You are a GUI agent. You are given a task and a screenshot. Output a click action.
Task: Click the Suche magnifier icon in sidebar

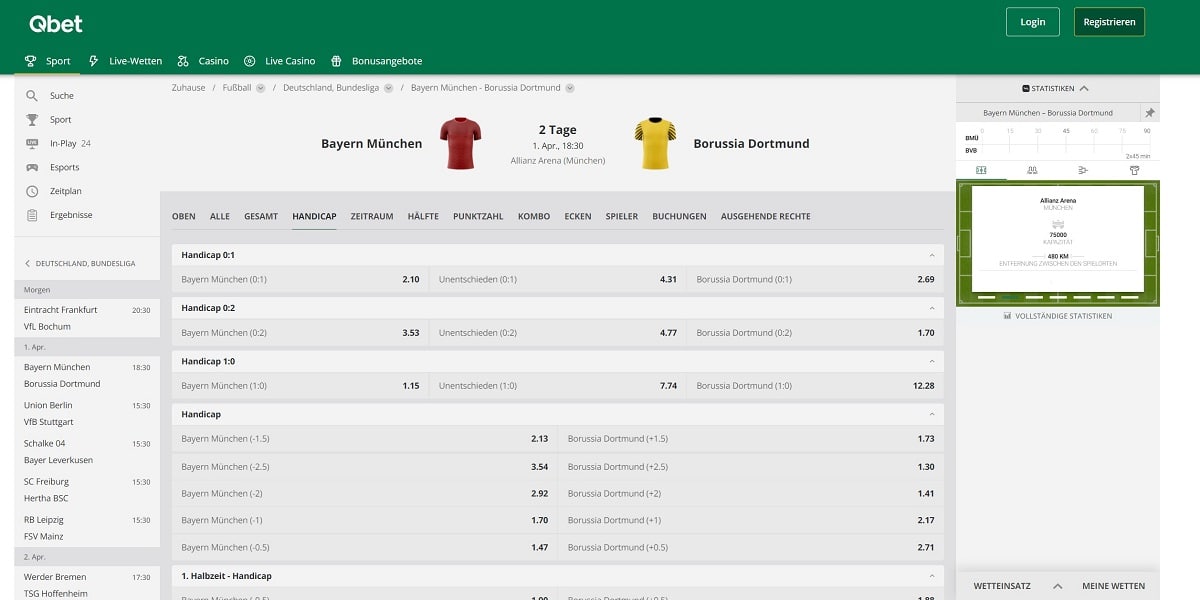tap(32, 96)
